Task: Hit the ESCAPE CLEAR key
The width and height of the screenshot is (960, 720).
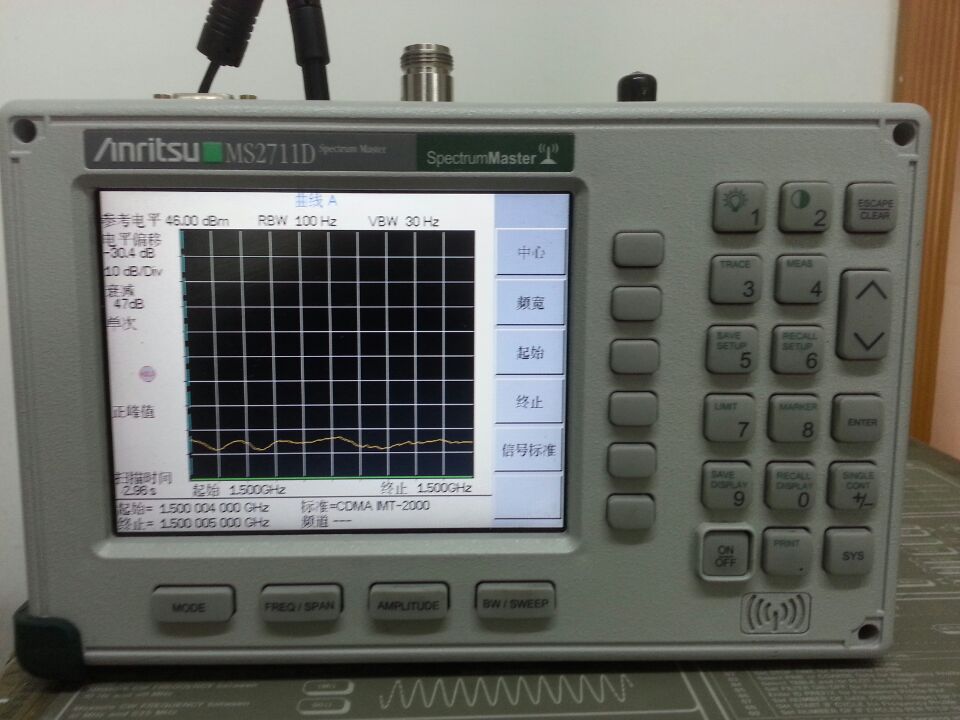Action: pyautogui.click(x=872, y=208)
